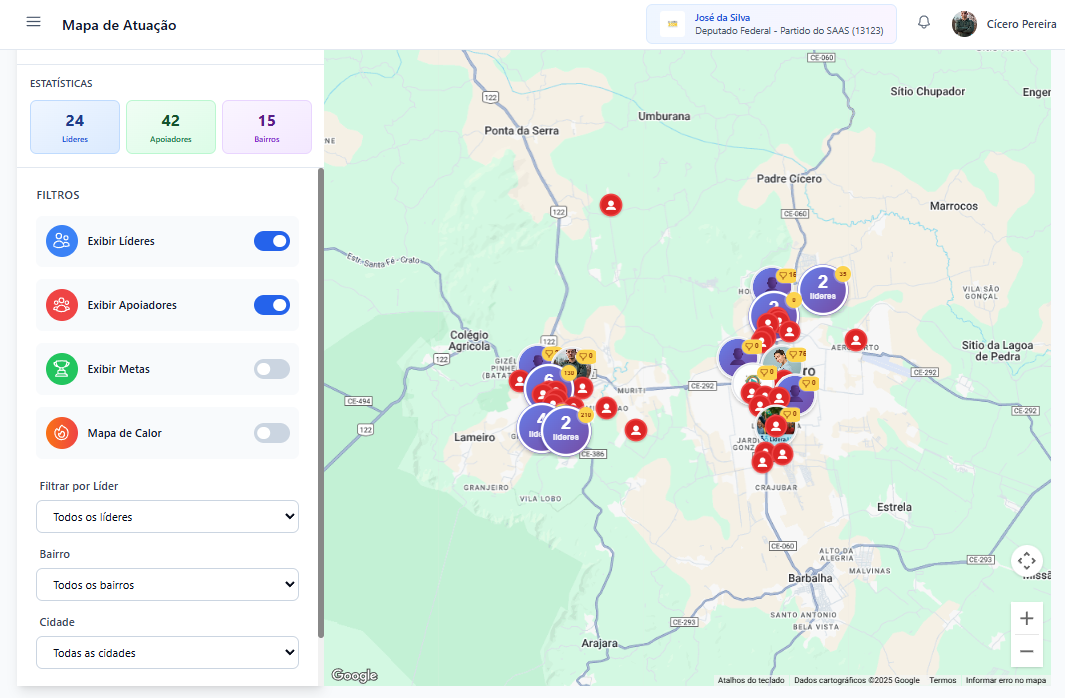Click the Umburana map label
The image size is (1065, 698).
click(664, 116)
